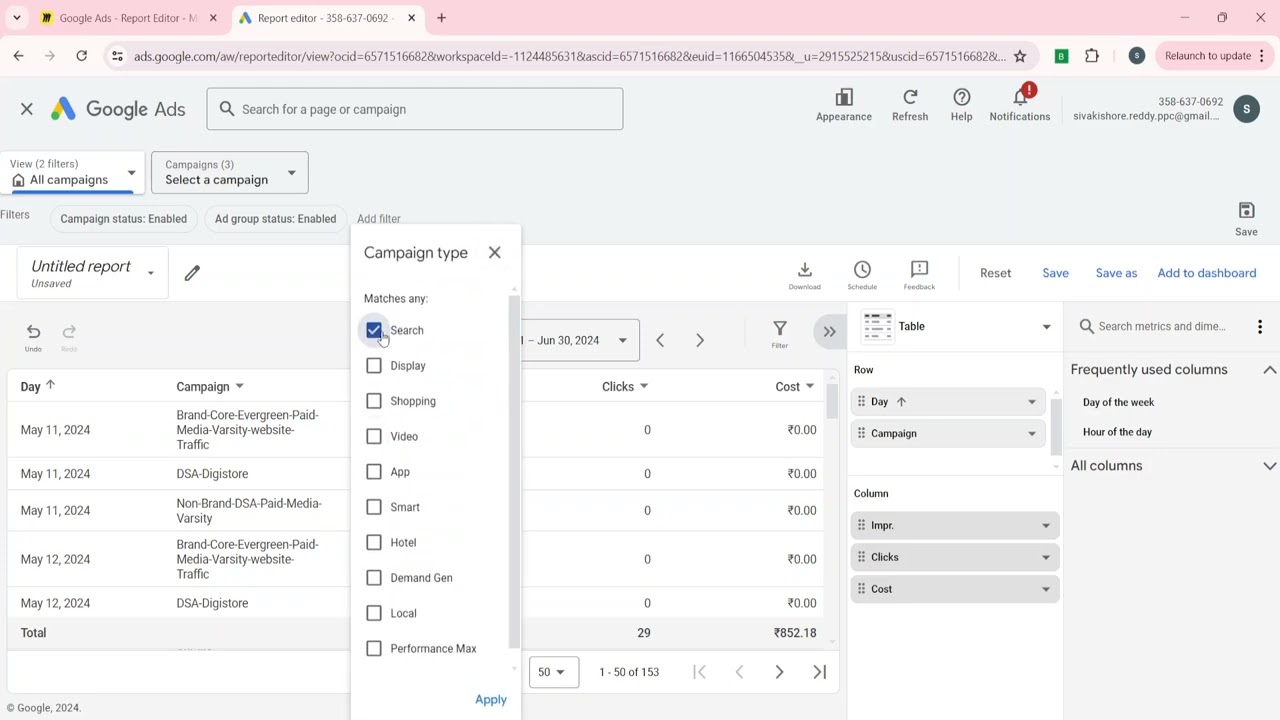Screen dimensions: 1280x720
Task: Download the report
Action: click(x=804, y=275)
